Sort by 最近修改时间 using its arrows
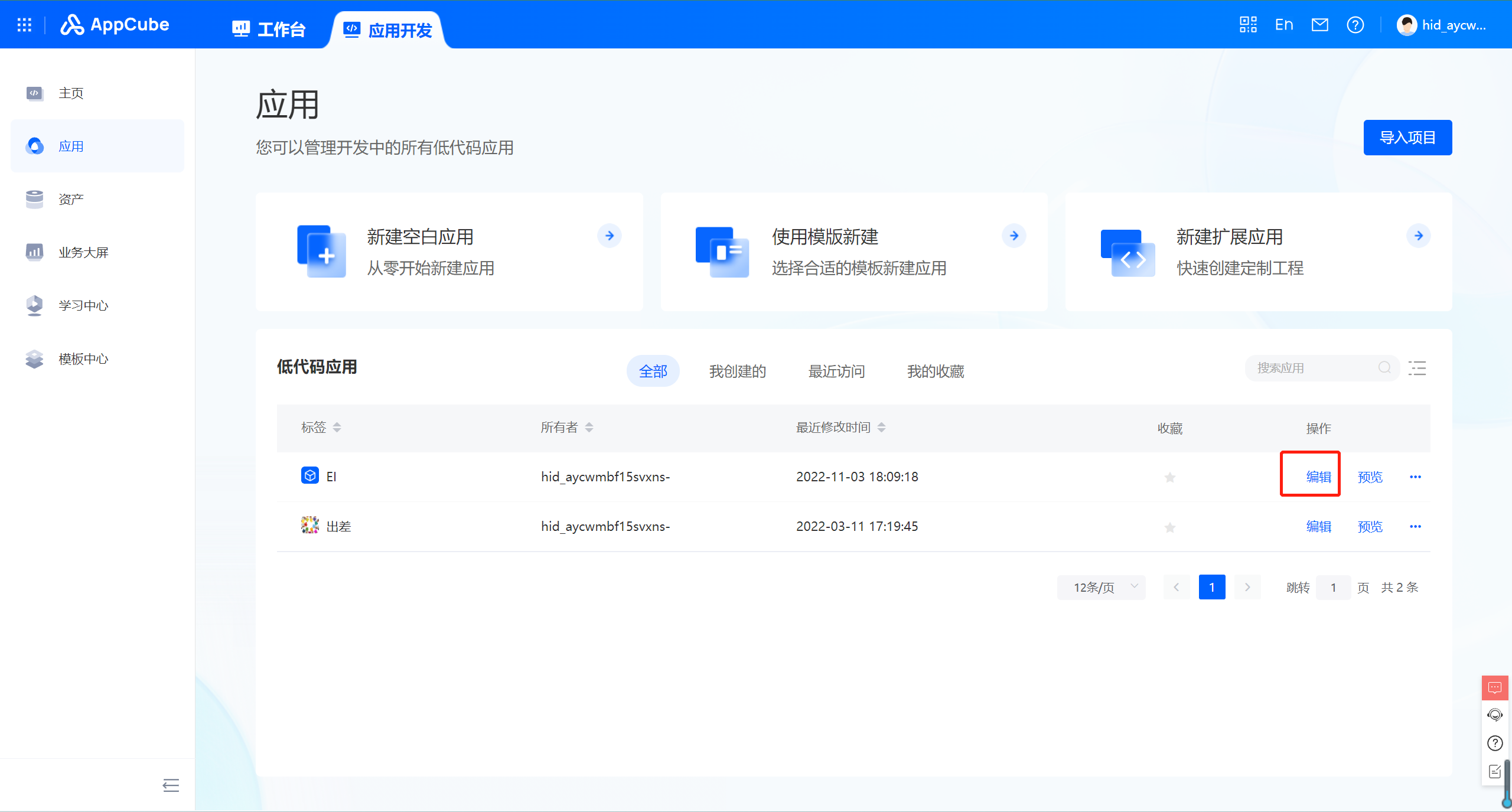 (882, 427)
